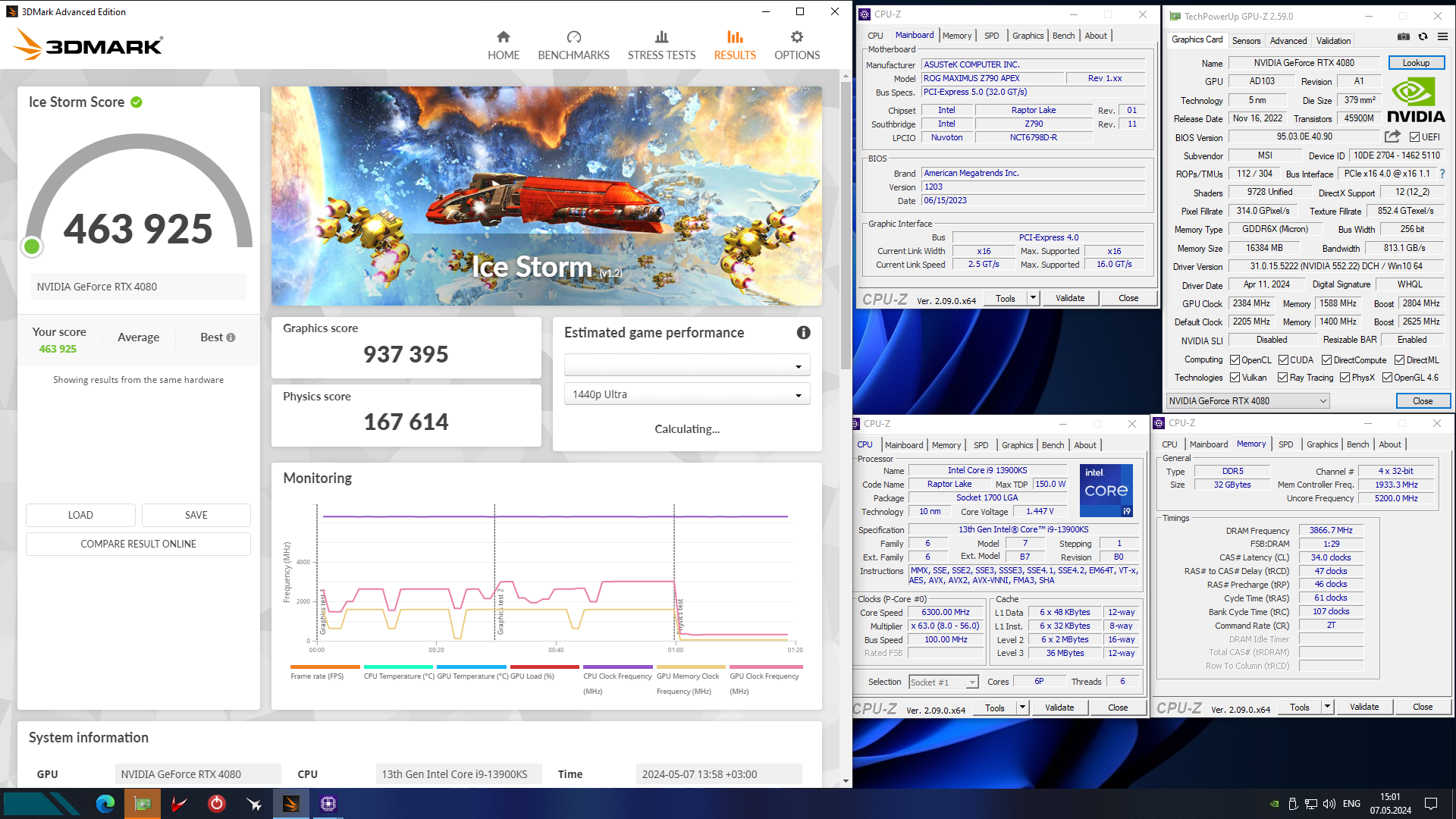1456x819 pixels.
Task: Toggle the Ray Tracing checkbox in GPU-Z
Action: [1282, 378]
